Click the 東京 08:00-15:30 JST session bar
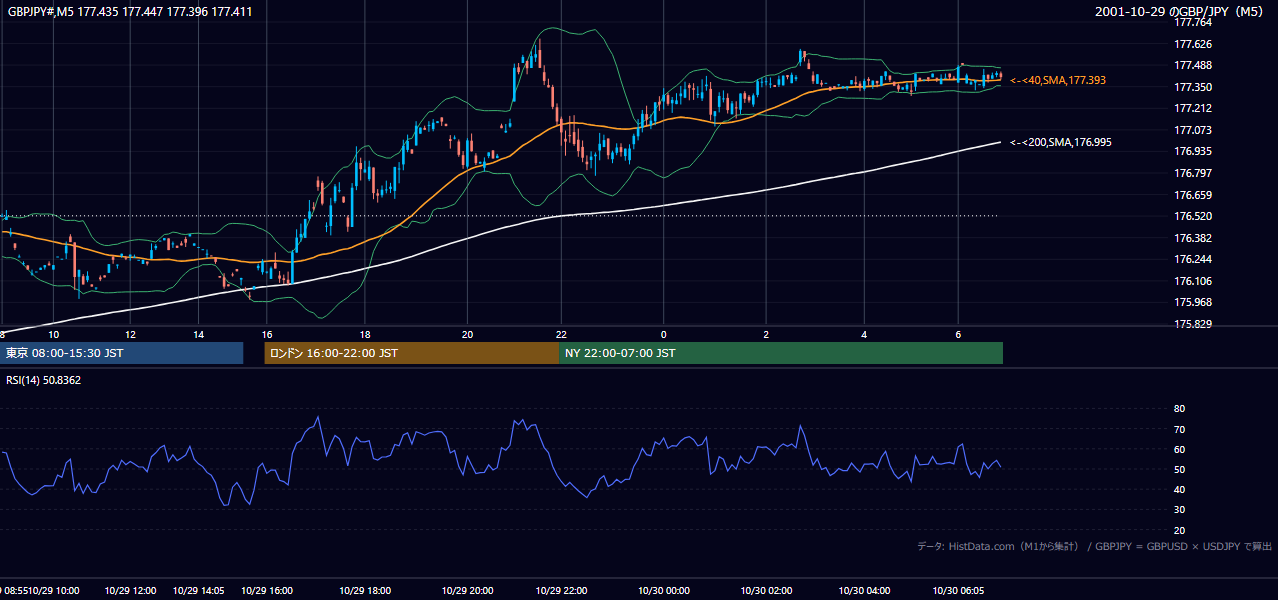1278x600 pixels. click(121, 353)
